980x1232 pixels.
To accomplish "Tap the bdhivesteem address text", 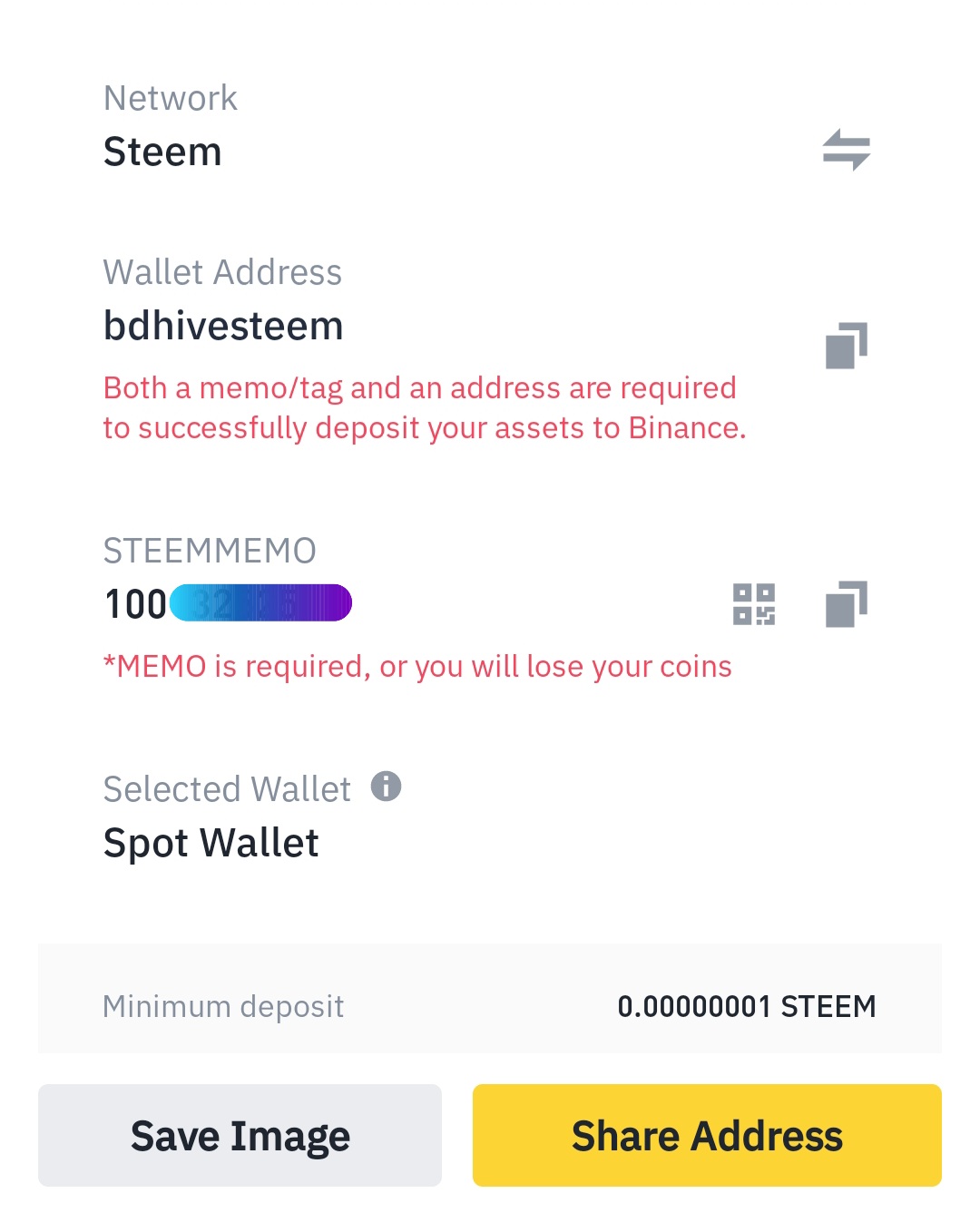I will click(x=223, y=326).
